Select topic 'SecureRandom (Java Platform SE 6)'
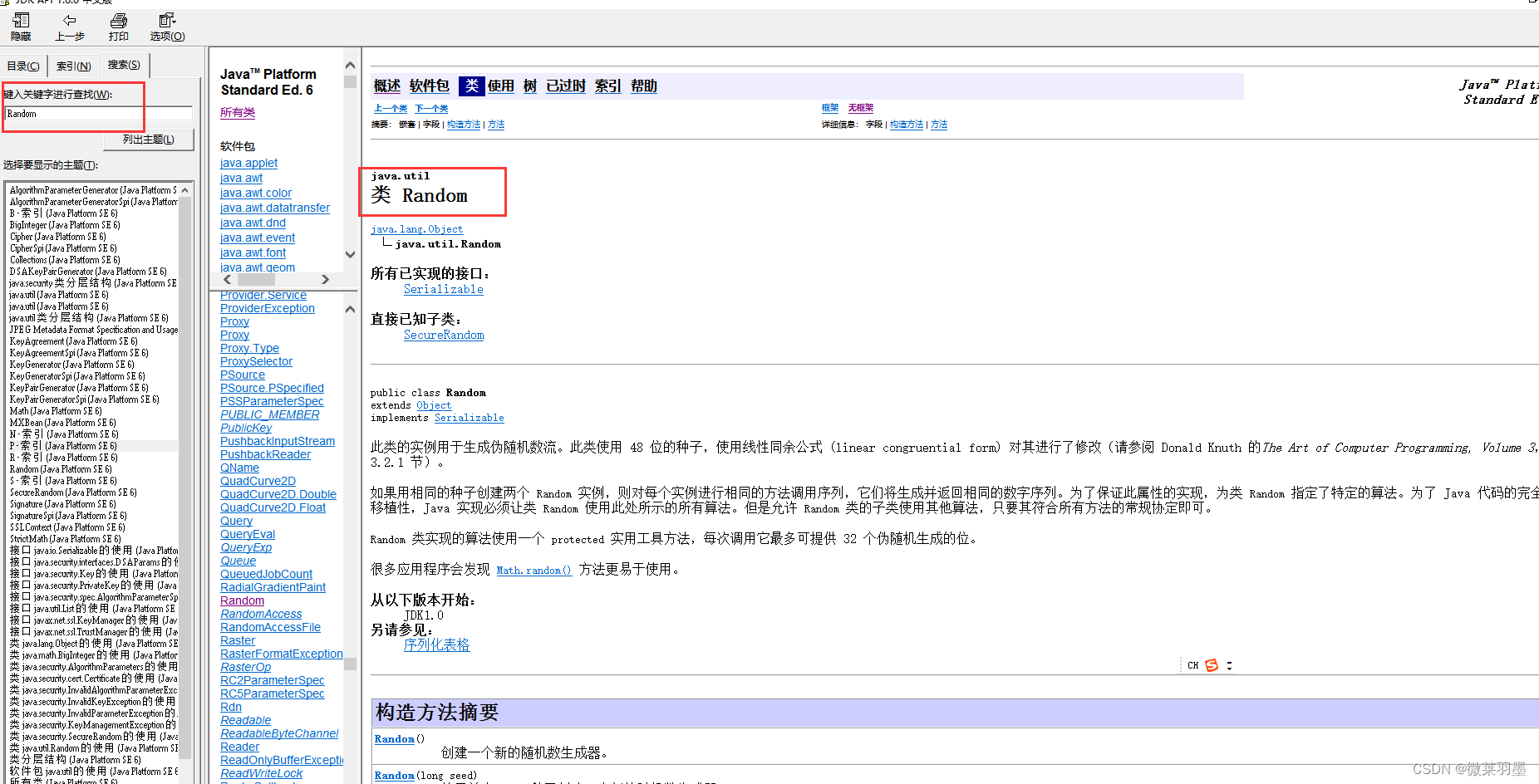This screenshot has width=1539, height=784. click(x=73, y=492)
